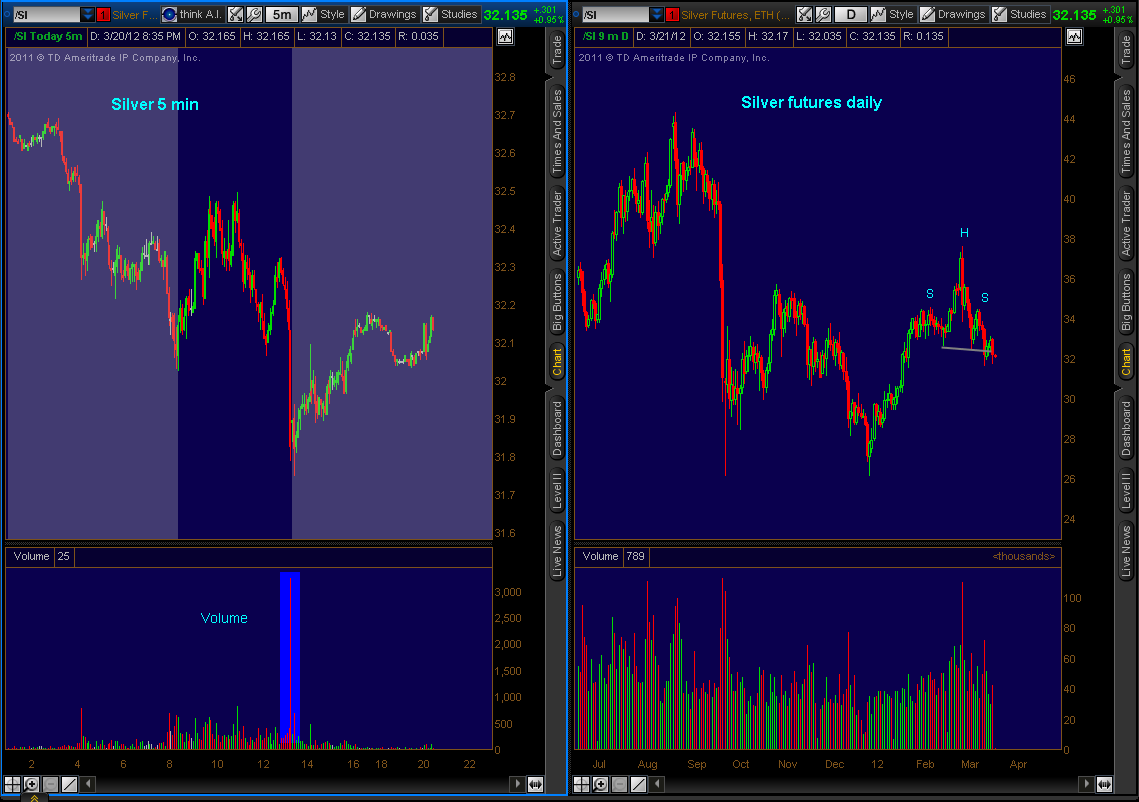Pick the trendline drawing tool below left chart
This screenshot has height=802, width=1139.
point(69,784)
